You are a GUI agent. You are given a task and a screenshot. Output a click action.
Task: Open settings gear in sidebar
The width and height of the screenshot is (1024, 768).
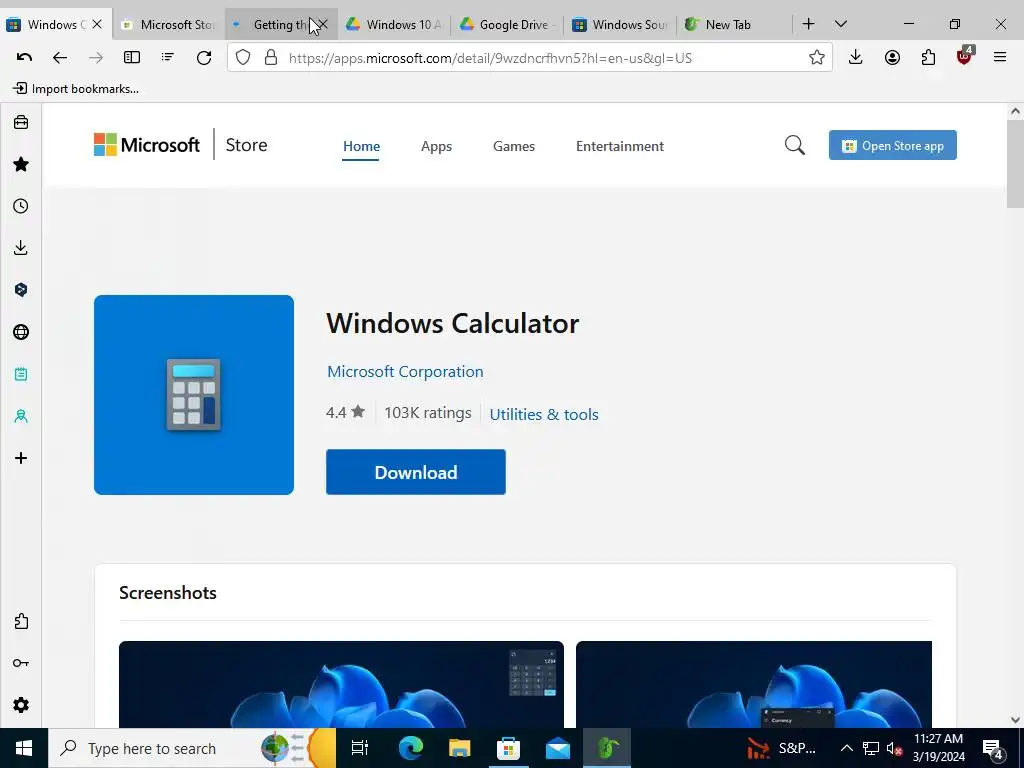[21, 705]
